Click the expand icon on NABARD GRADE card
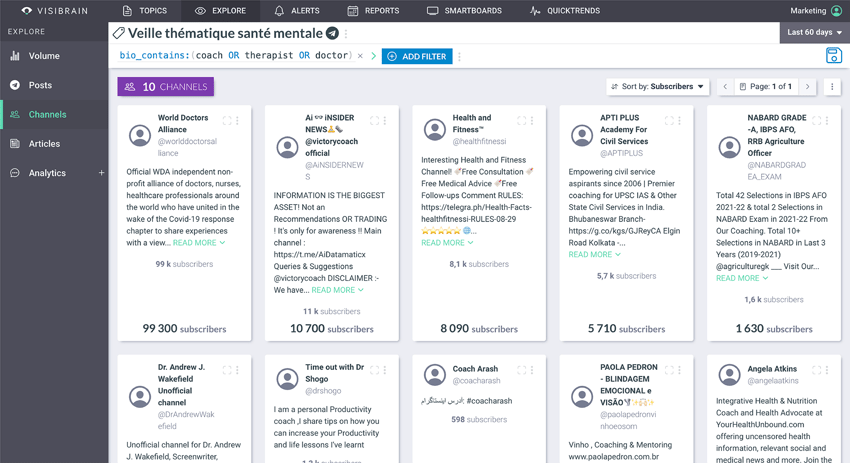 click(816, 121)
